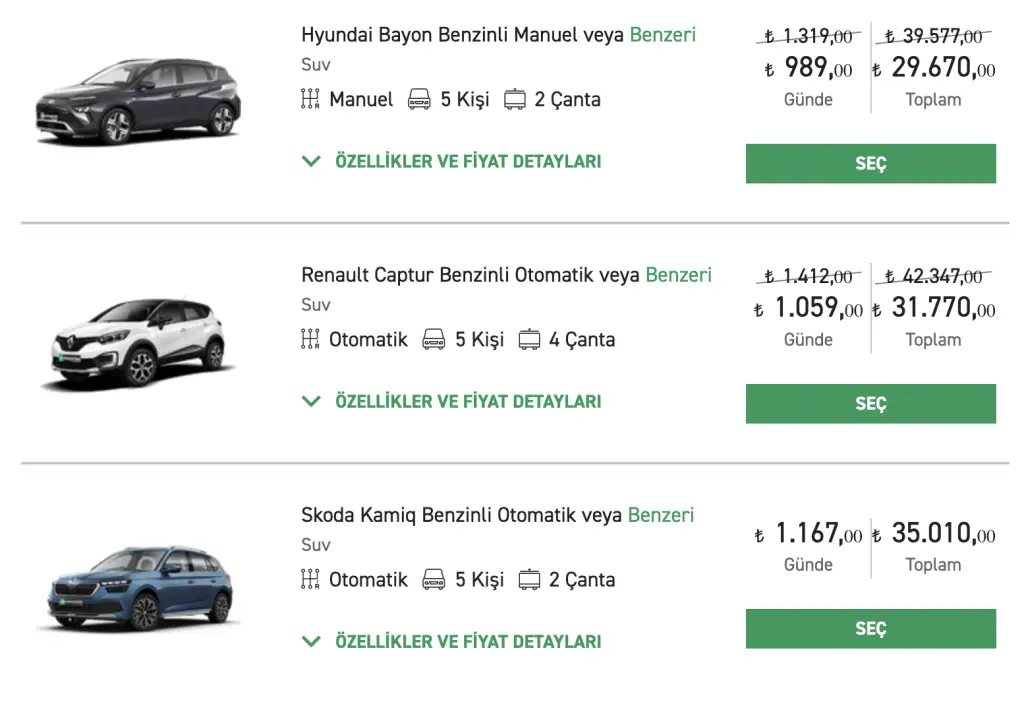Click the passenger seat icon for Renault Captur
This screenshot has width=1024, height=702.
[434, 339]
